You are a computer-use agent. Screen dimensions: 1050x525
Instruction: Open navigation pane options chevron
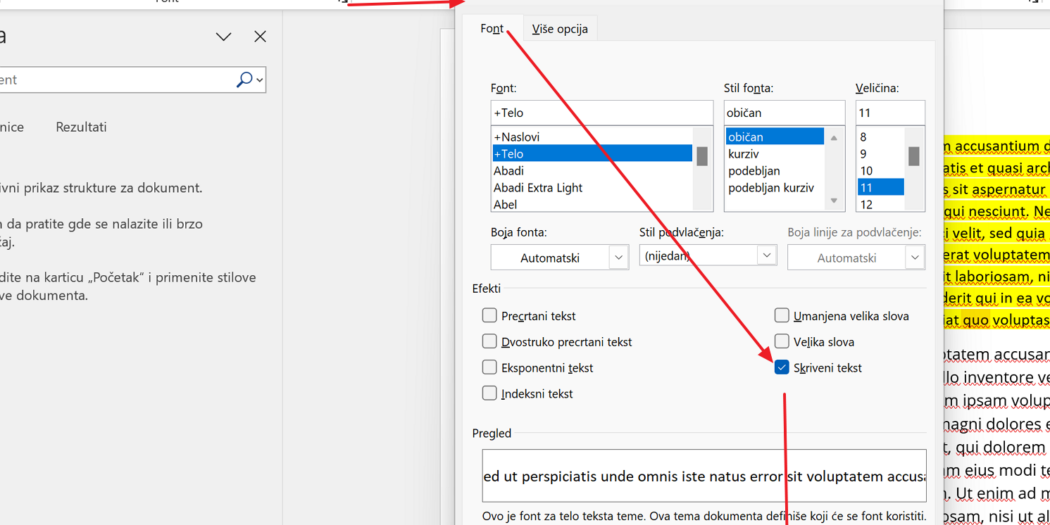click(224, 36)
